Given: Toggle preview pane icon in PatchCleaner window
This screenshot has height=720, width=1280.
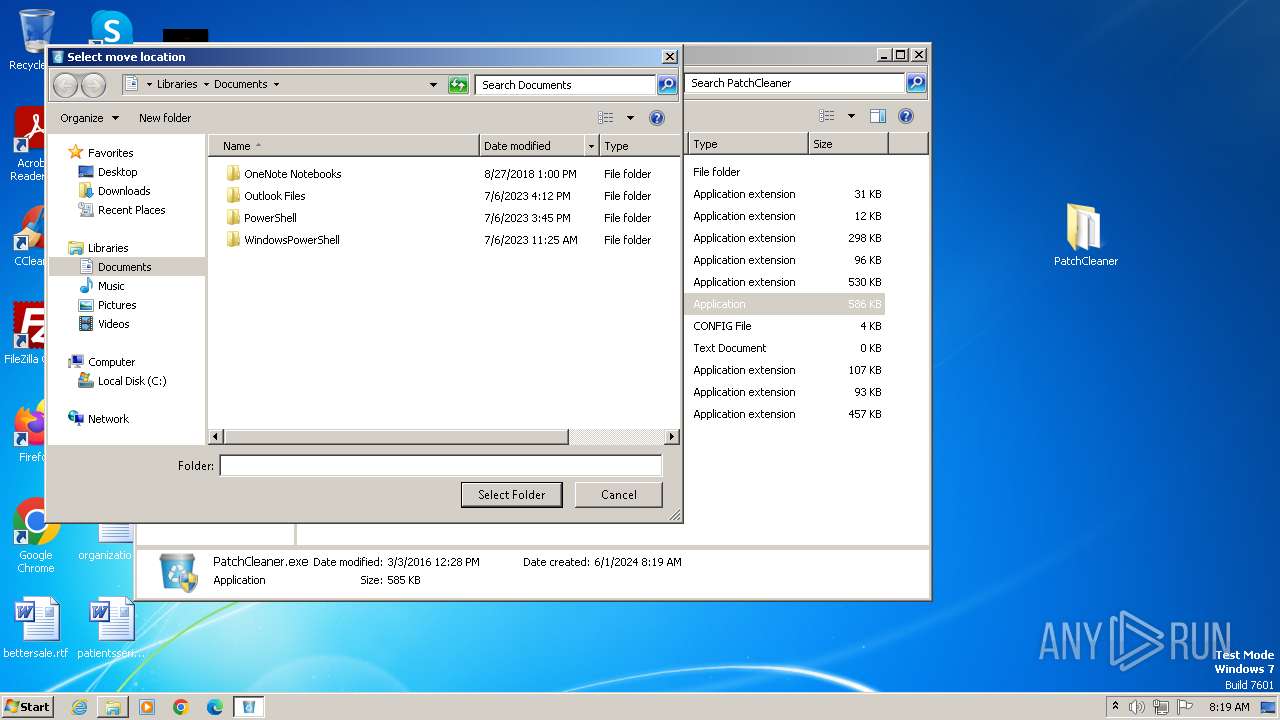Looking at the screenshot, I should point(877,116).
